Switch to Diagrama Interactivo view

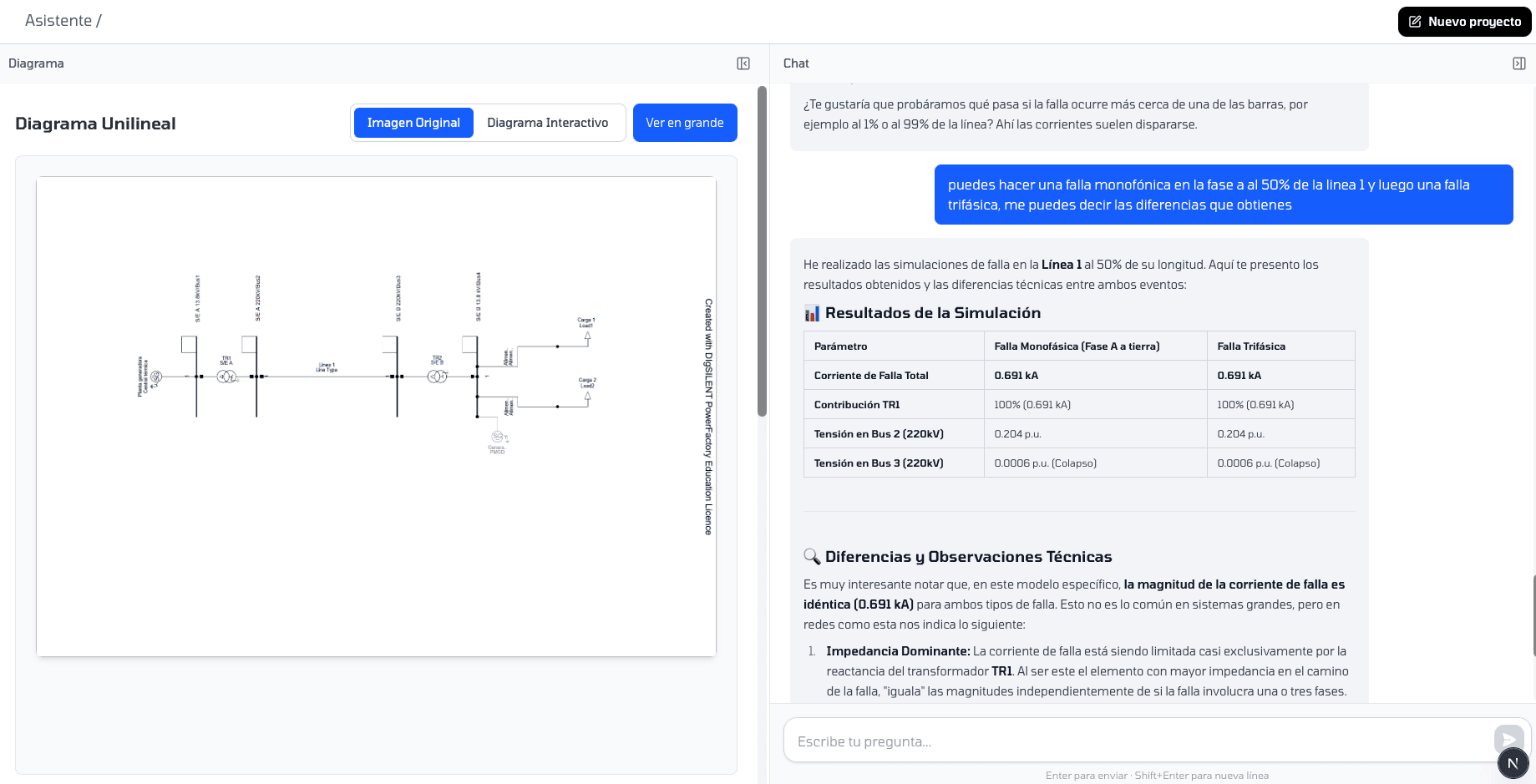click(547, 123)
